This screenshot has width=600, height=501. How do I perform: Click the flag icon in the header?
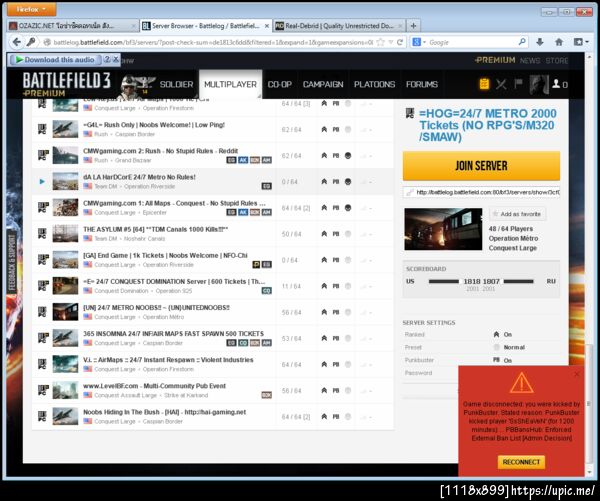(518, 83)
